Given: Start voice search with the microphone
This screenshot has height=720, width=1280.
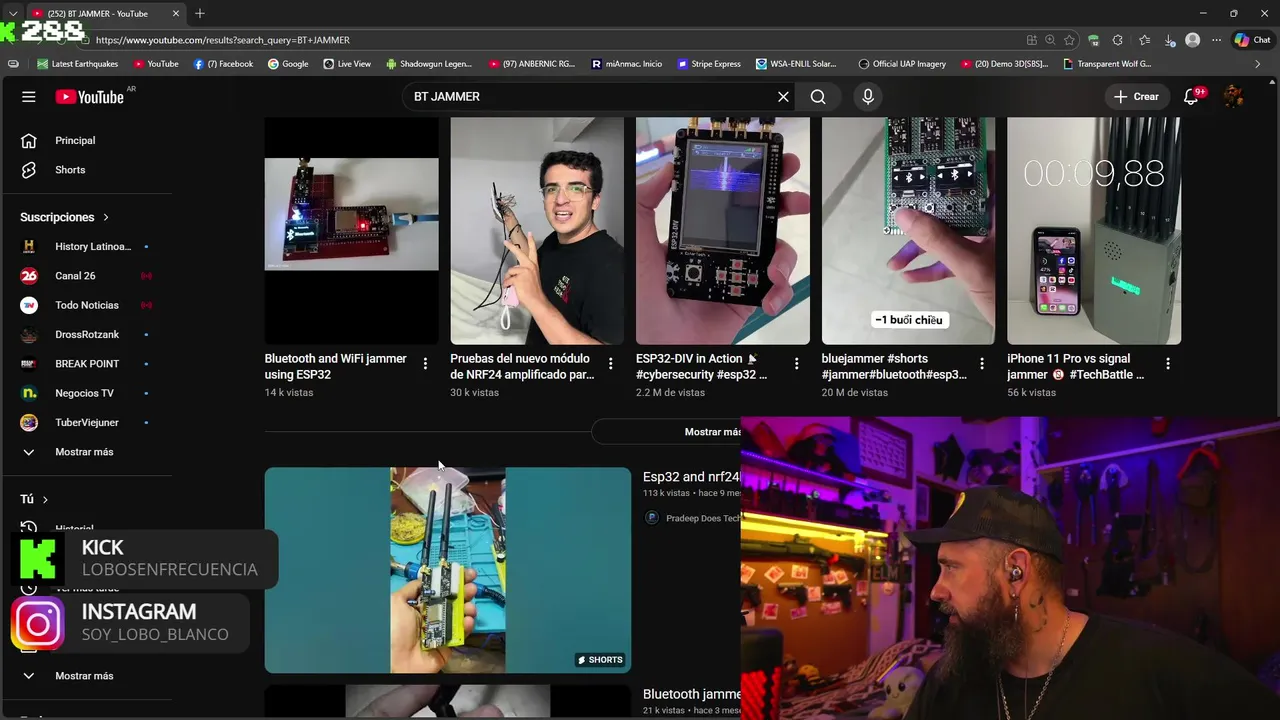Looking at the screenshot, I should pos(868,97).
